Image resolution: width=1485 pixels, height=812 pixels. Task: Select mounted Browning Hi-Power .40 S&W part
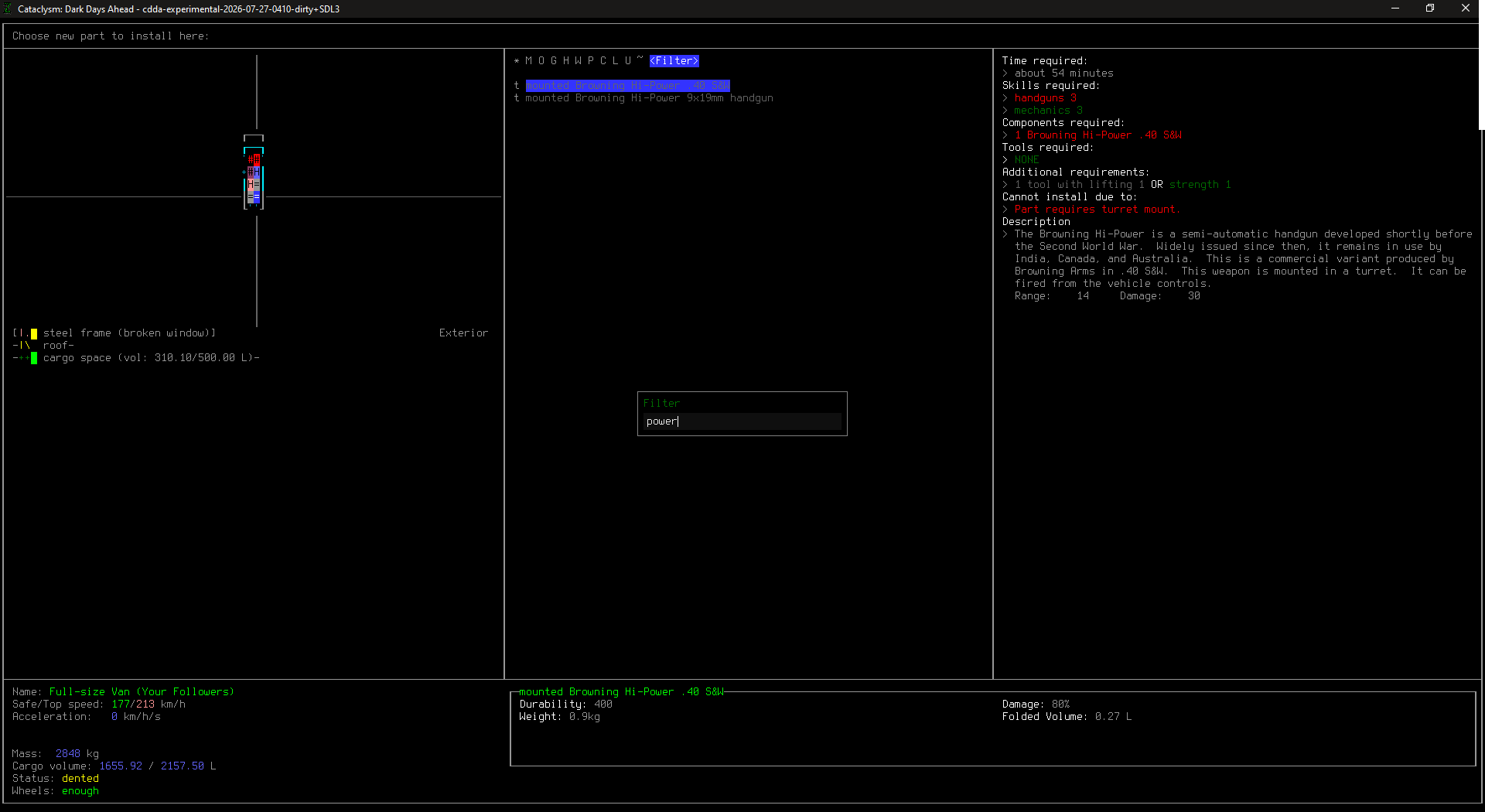628,86
